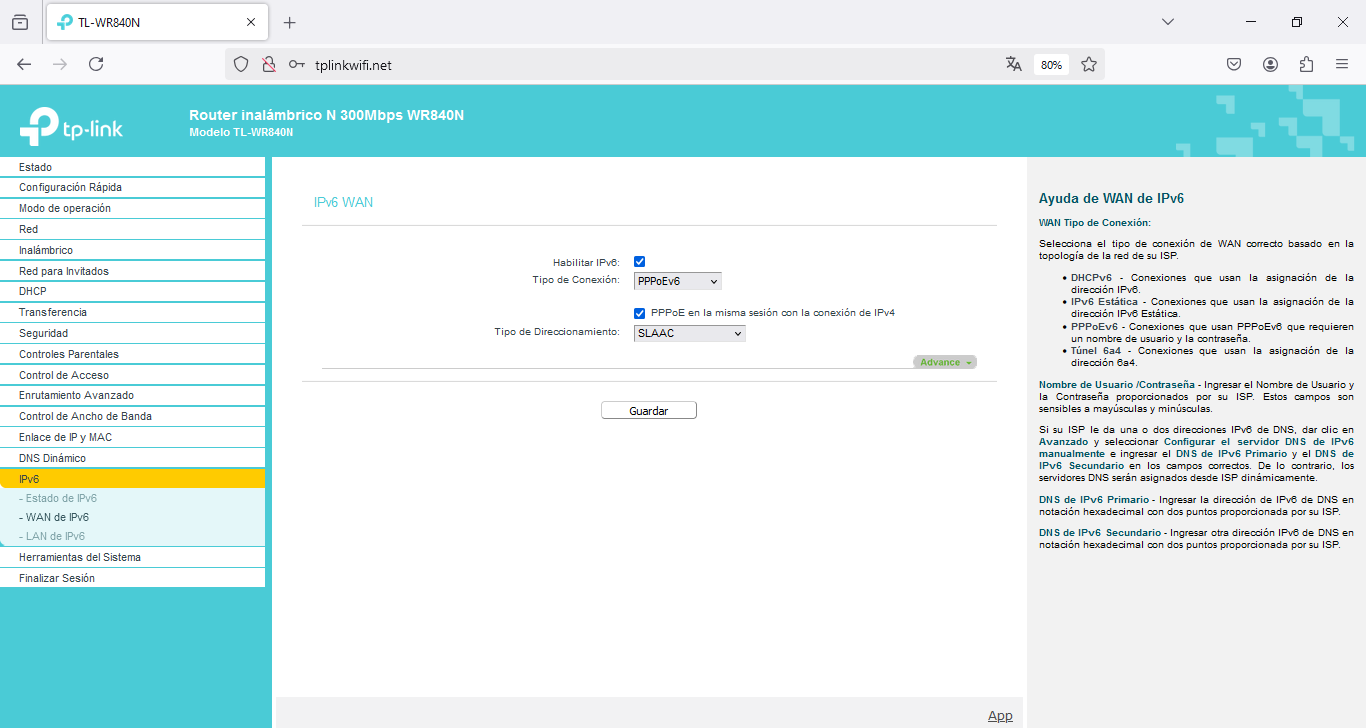Bookmark this page with the star icon
This screenshot has width=1366, height=728.
click(x=1089, y=64)
